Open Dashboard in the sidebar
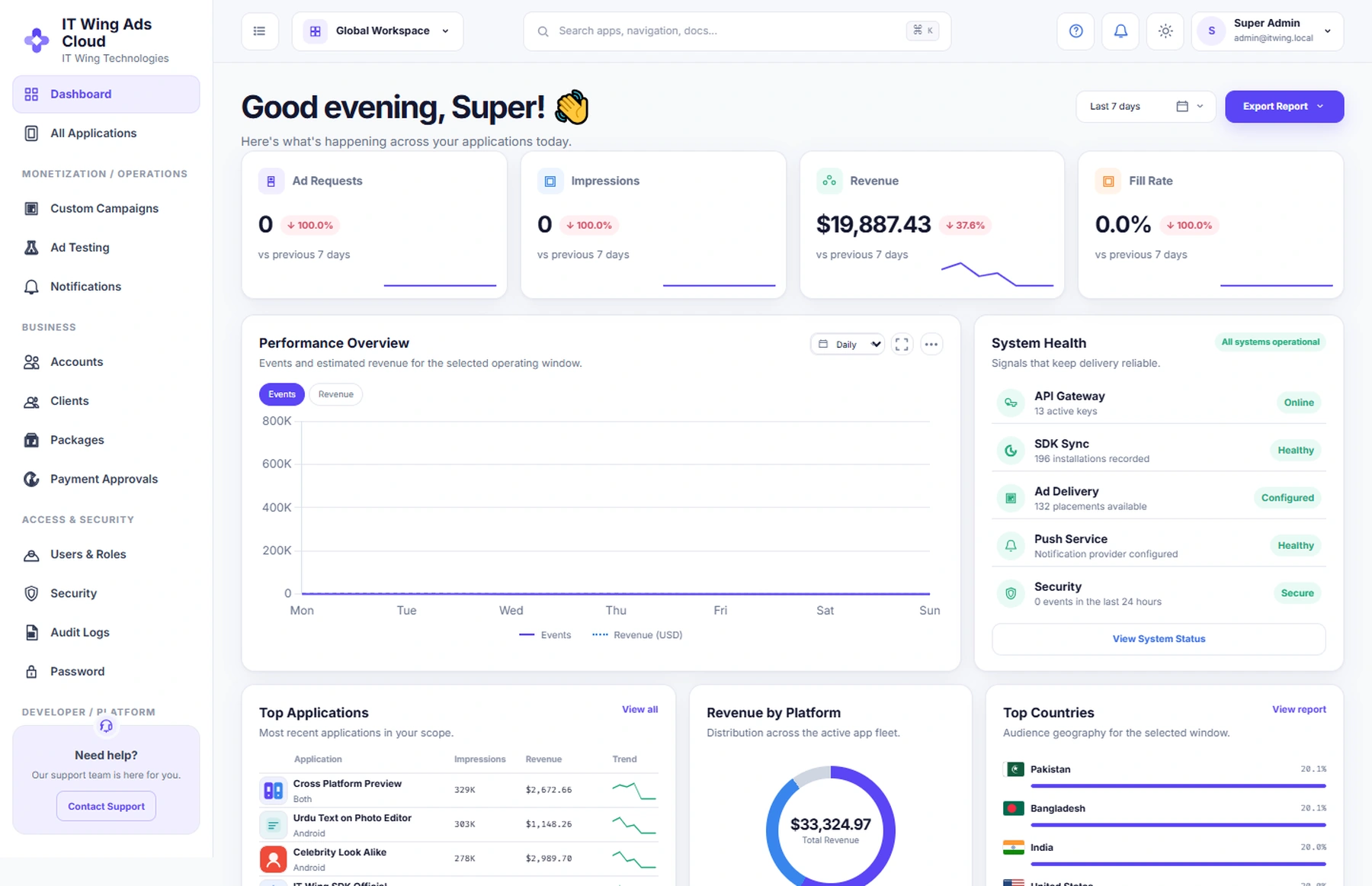Viewport: 1372px width, 886px height. (x=106, y=95)
